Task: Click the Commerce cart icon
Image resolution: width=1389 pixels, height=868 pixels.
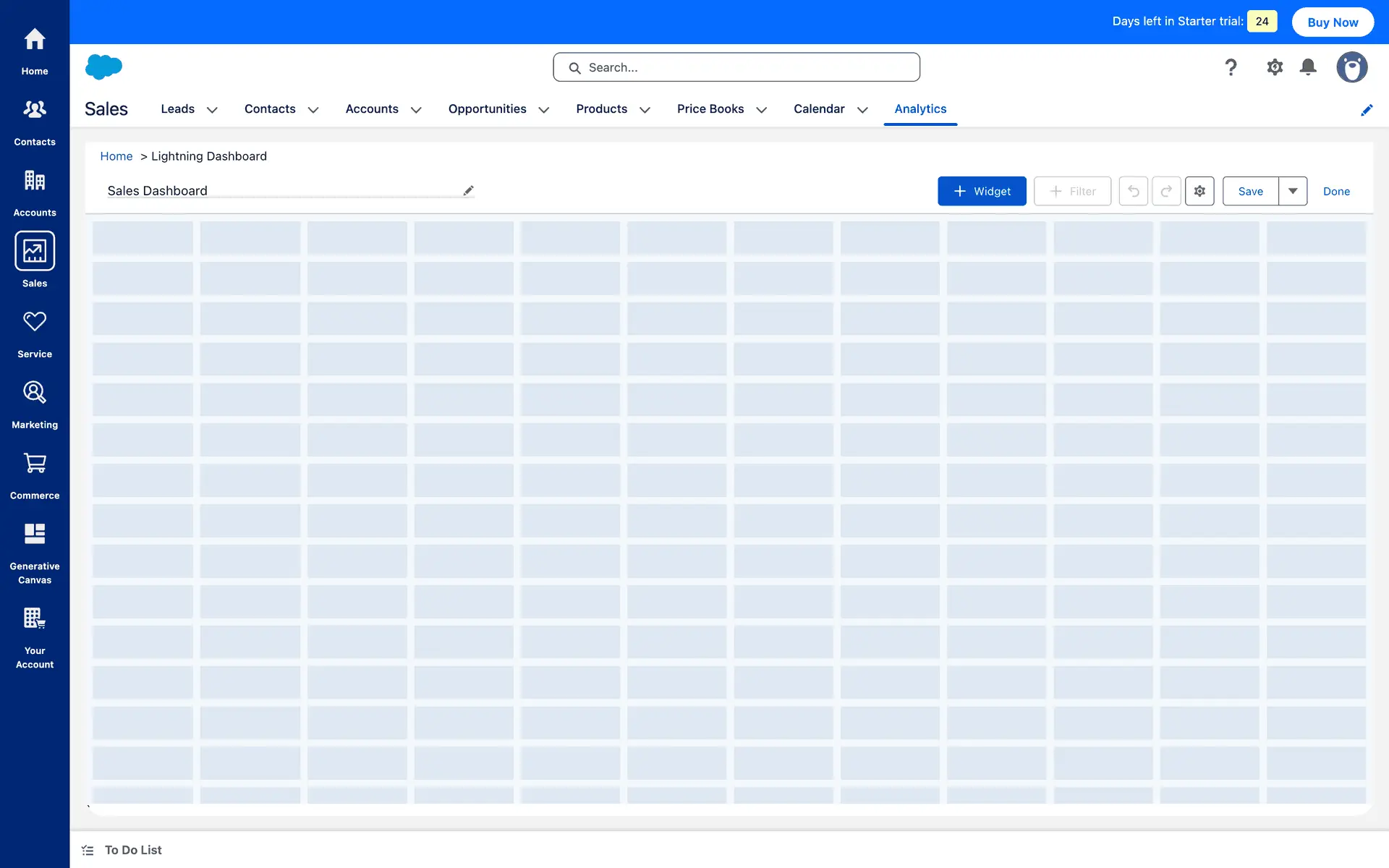Action: (35, 463)
